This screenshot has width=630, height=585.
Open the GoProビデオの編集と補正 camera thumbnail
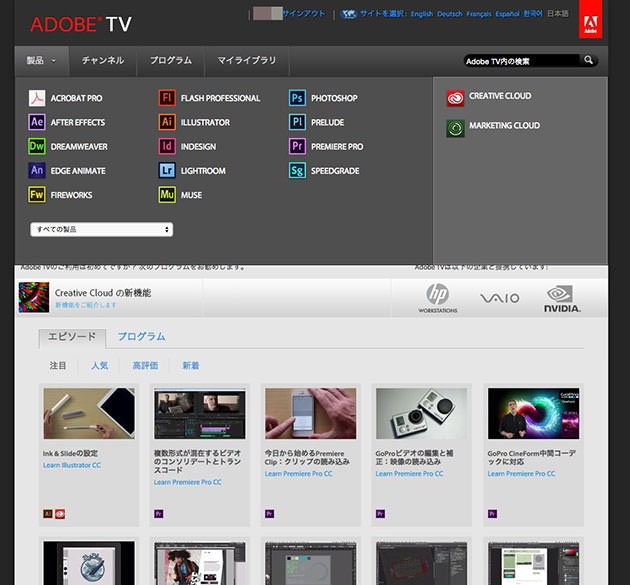point(421,413)
